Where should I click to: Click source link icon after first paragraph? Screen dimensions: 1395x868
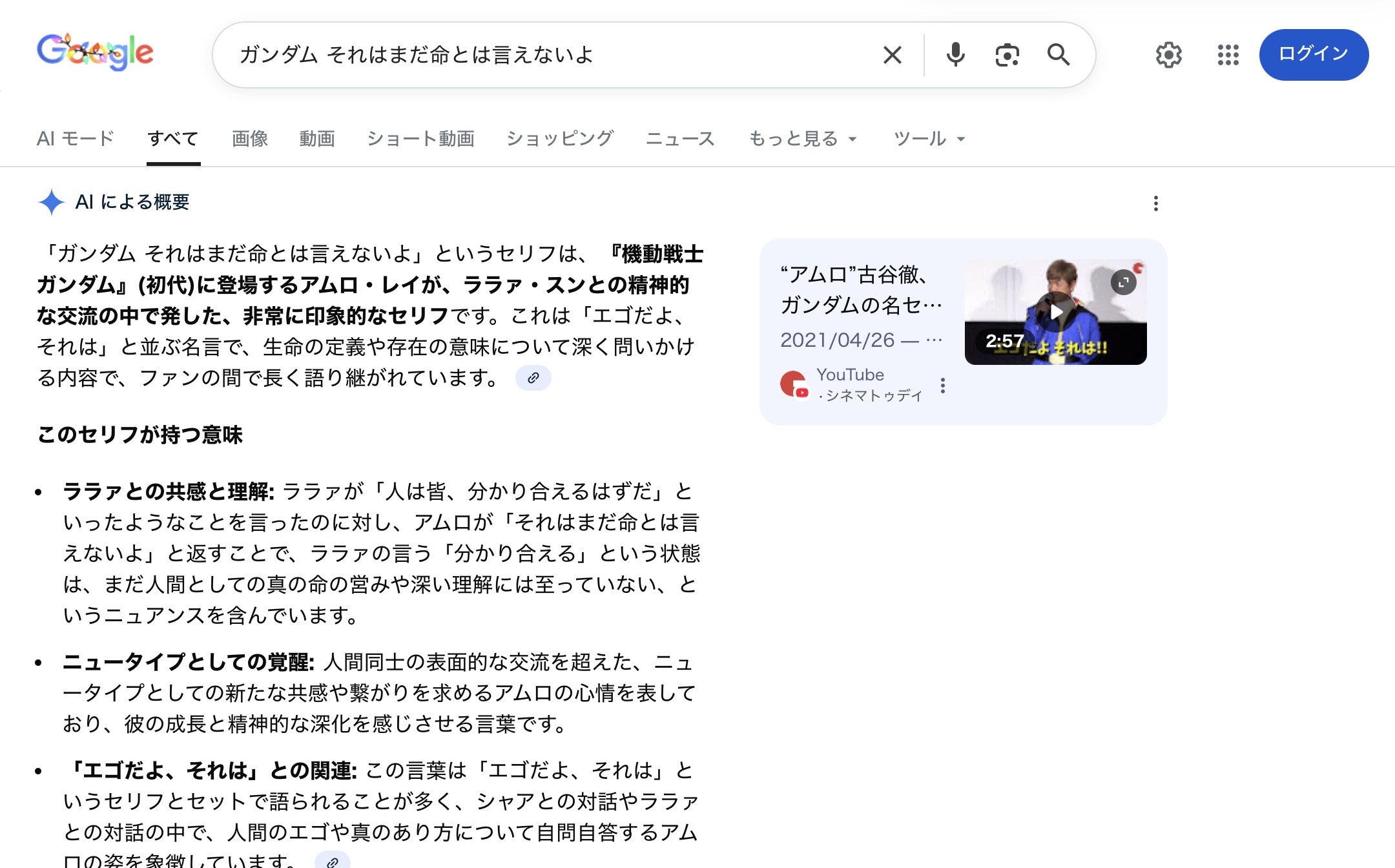[x=533, y=378]
